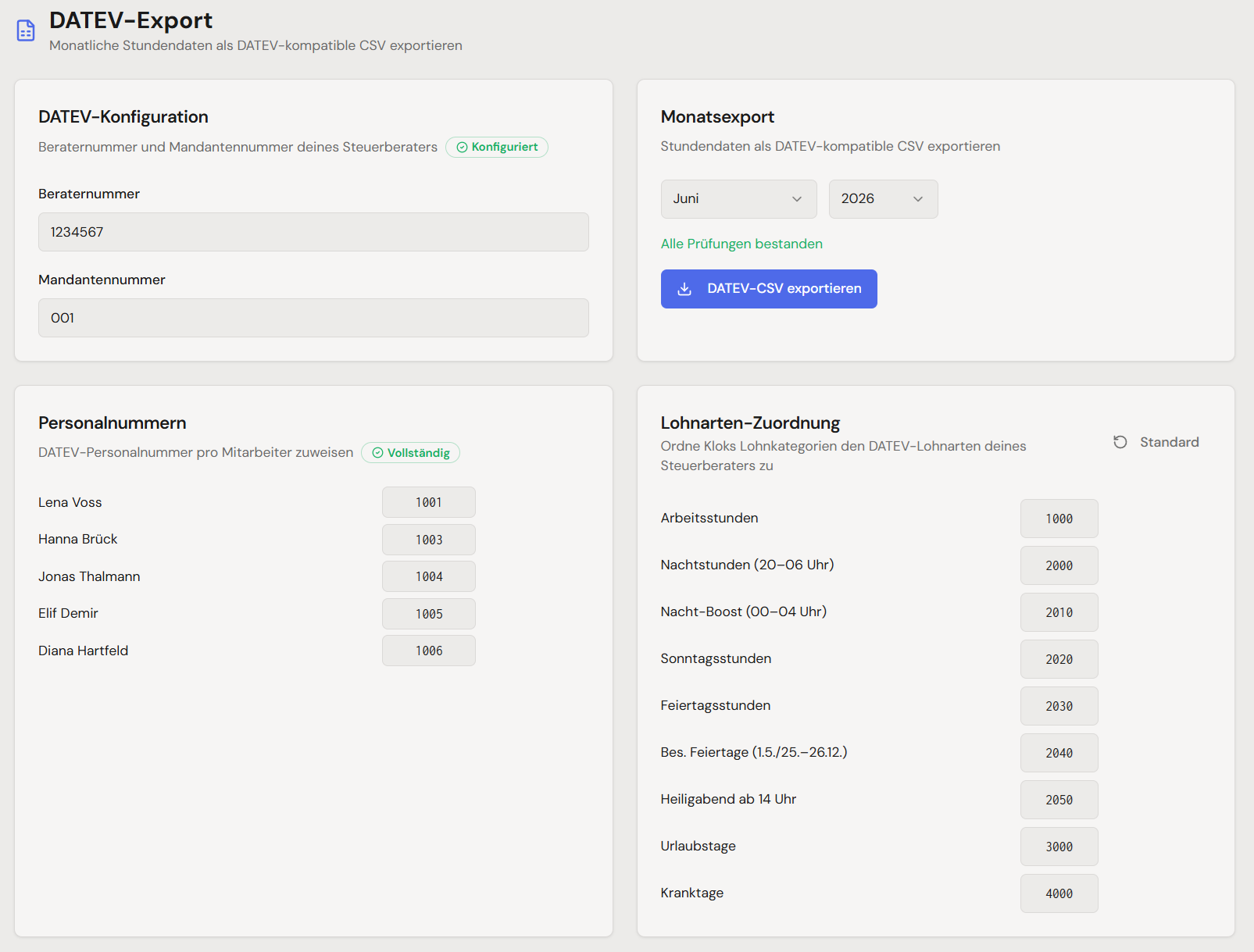
Task: Click Diana Hartfeld's Personalnummer field 1006
Action: coord(428,651)
